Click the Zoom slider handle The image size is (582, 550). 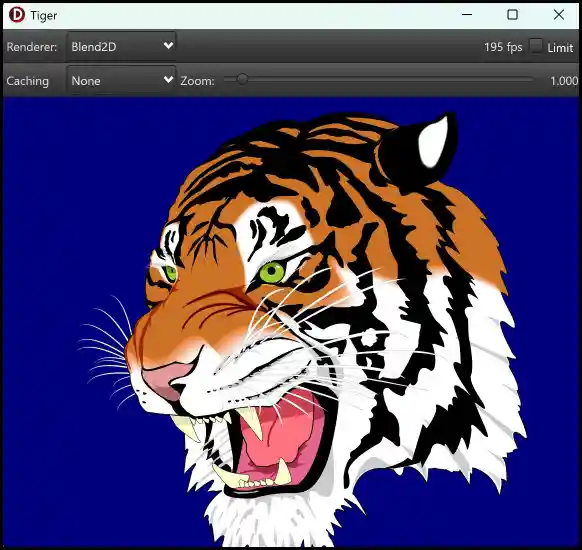tap(242, 79)
